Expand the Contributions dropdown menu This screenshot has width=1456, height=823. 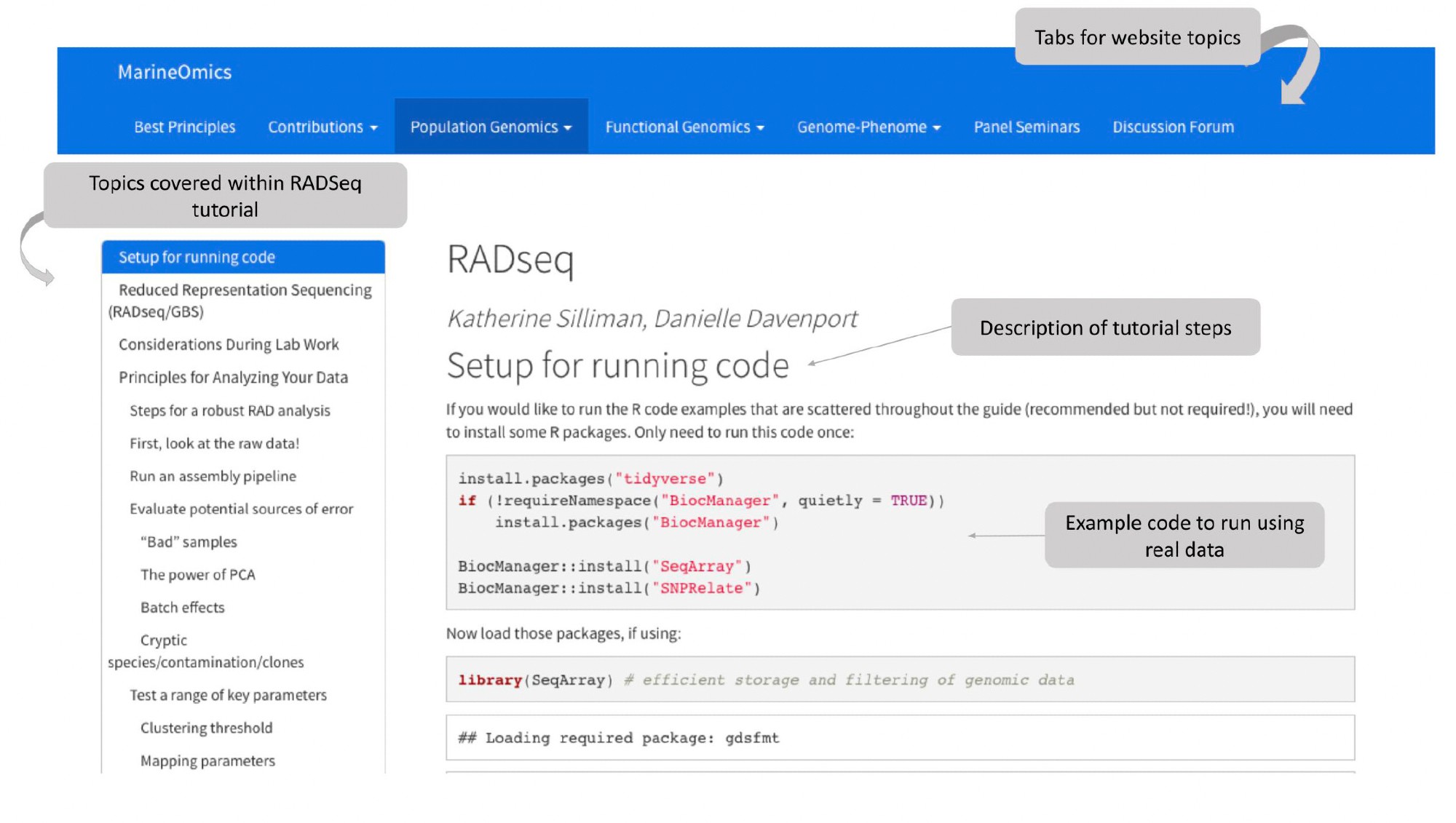323,127
